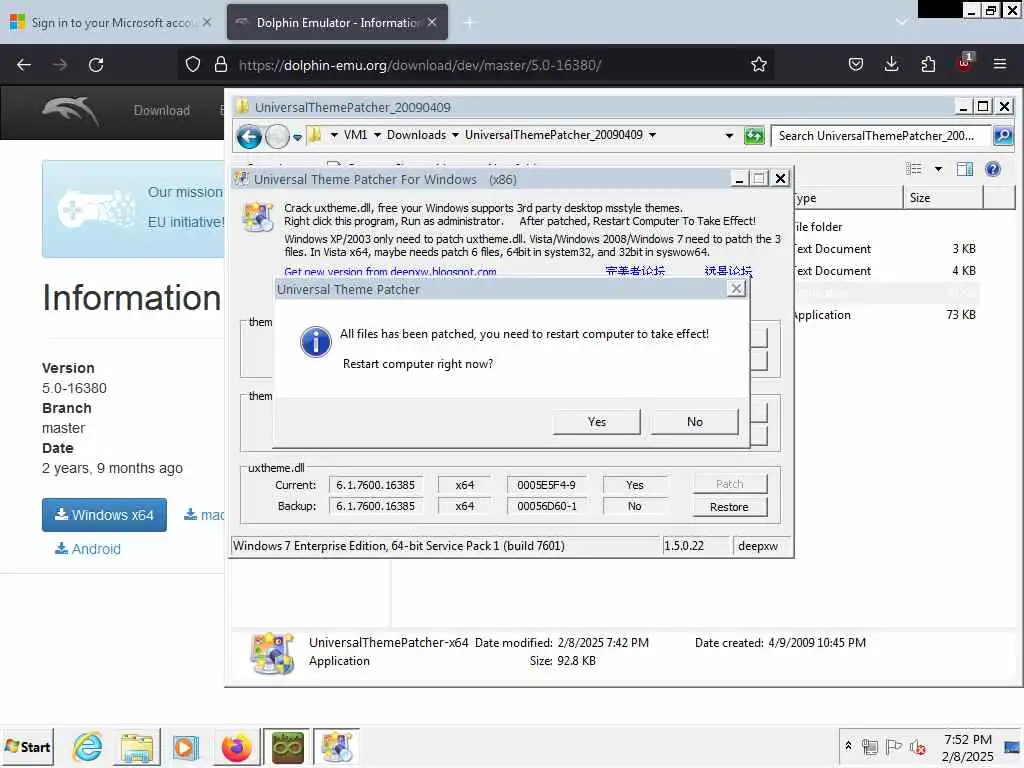Toggle the Explorer preview pane icon
1024x768 pixels.
click(965, 169)
